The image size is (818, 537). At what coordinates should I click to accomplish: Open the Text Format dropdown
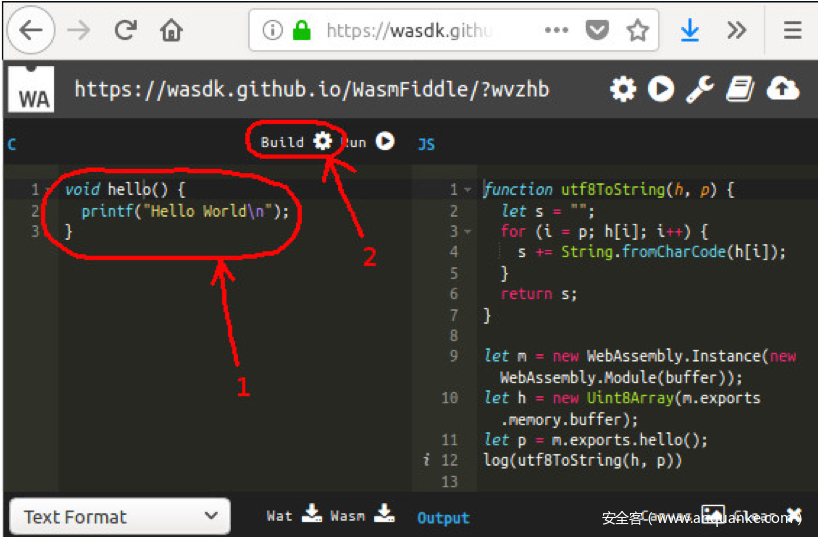click(x=120, y=517)
